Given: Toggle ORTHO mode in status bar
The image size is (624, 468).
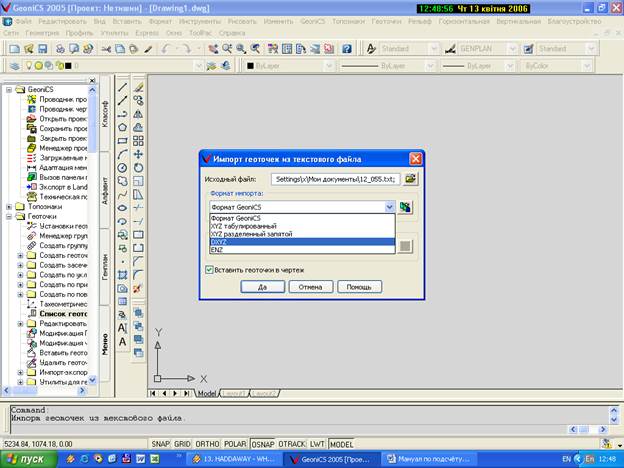Looking at the screenshot, I should tap(207, 444).
